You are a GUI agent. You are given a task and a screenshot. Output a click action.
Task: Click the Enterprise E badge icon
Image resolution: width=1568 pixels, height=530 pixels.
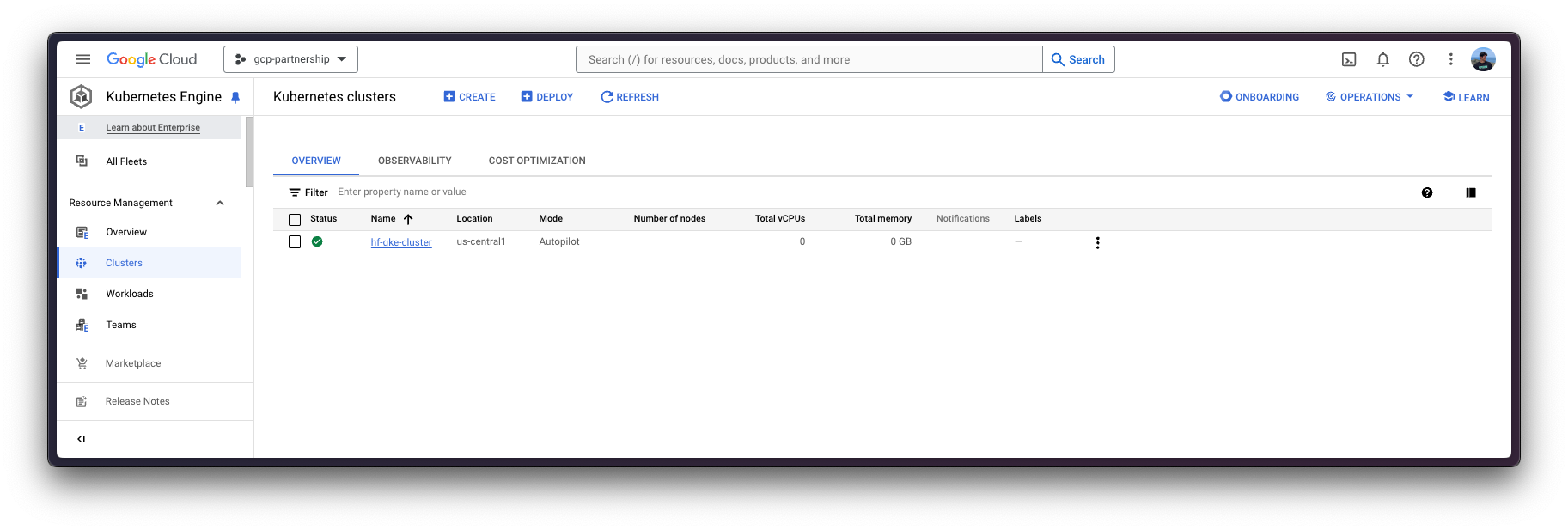(x=82, y=127)
